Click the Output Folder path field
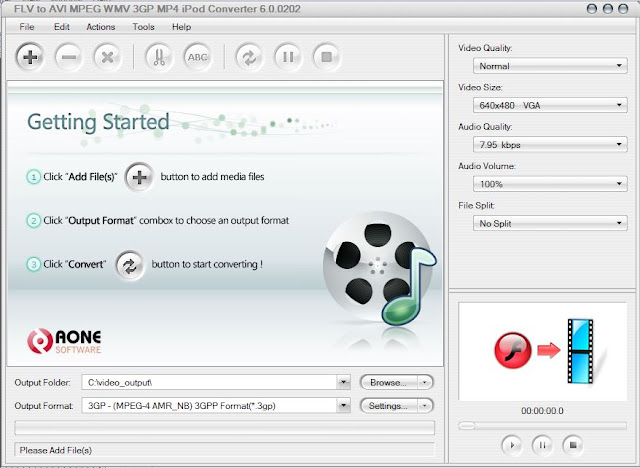640x468 pixels. 209,382
